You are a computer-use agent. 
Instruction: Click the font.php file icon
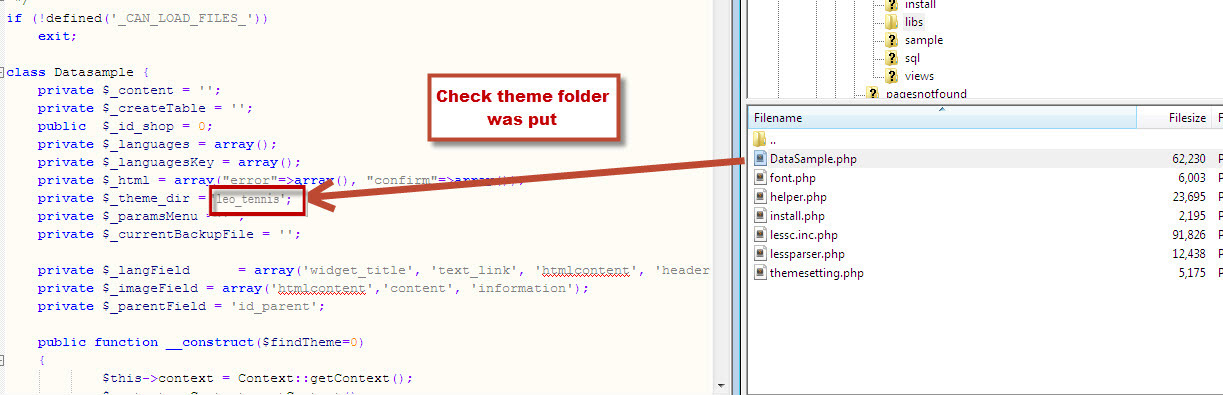(760, 177)
